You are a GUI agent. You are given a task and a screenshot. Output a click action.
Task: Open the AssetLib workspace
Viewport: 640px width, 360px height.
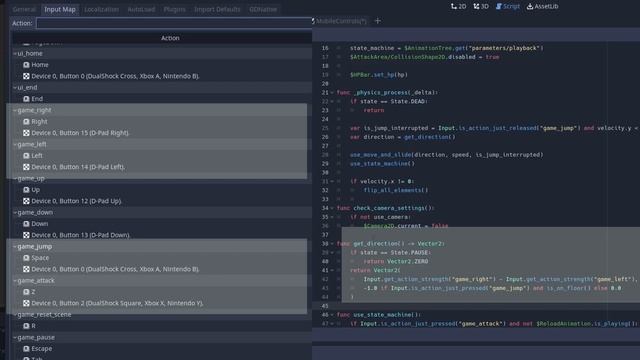(542, 7)
